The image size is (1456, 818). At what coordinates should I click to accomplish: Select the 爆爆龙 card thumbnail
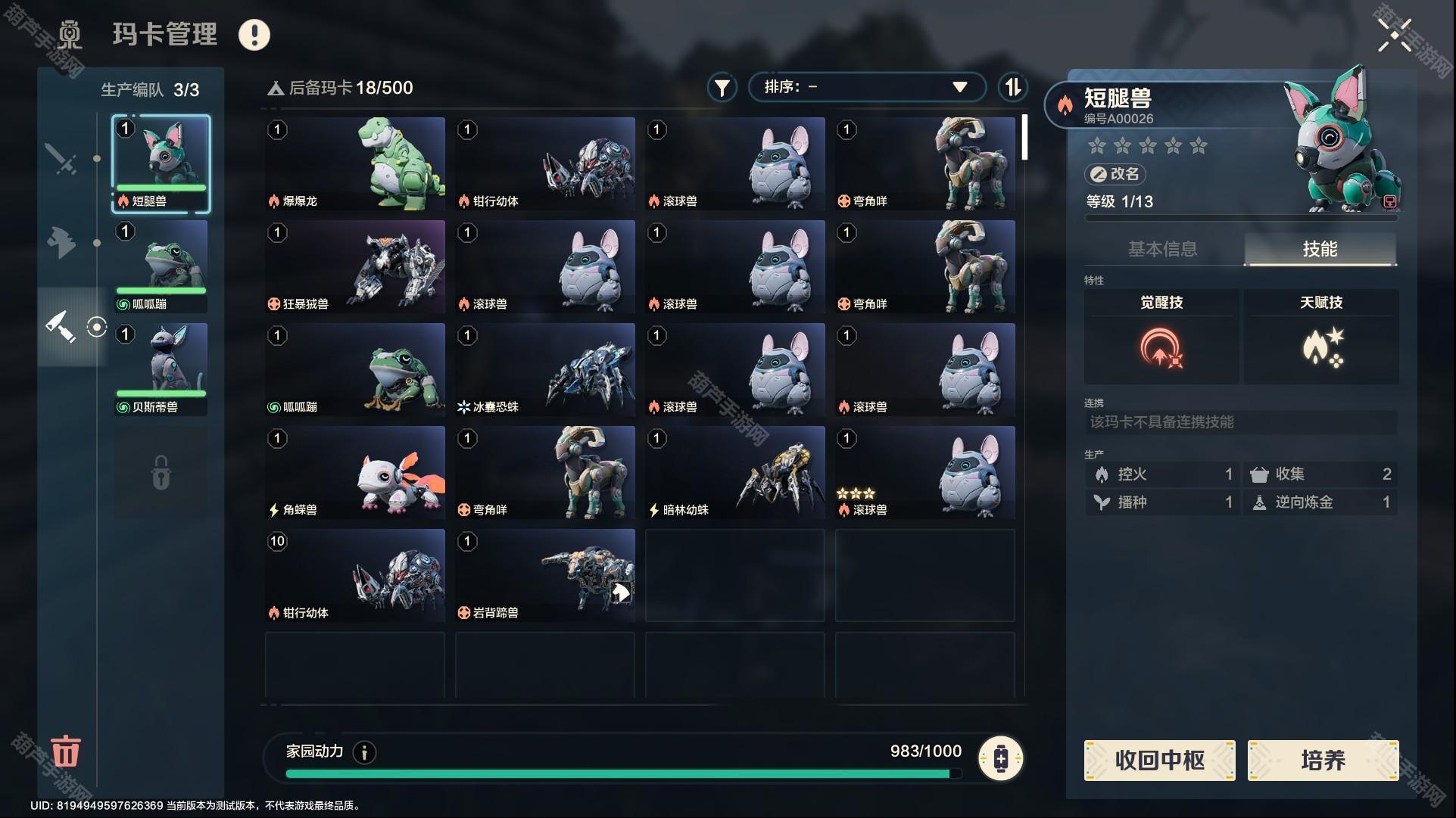point(355,163)
